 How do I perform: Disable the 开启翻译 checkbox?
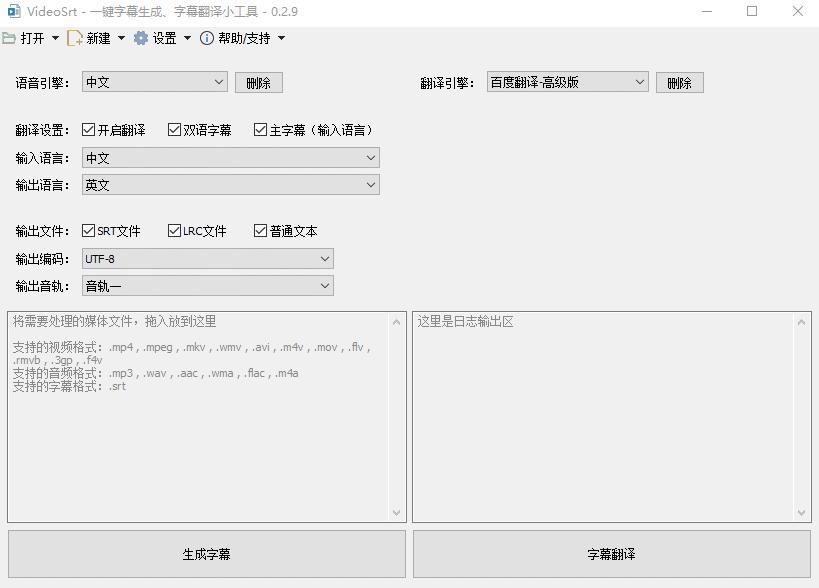89,129
